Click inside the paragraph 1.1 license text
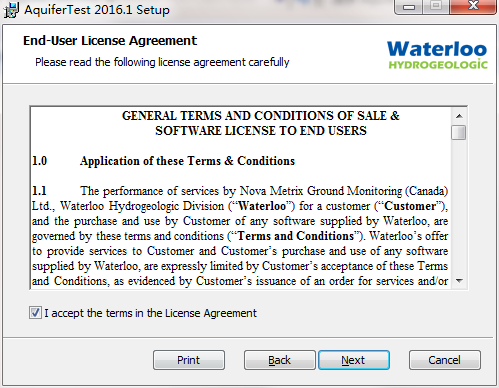 (x=240, y=236)
